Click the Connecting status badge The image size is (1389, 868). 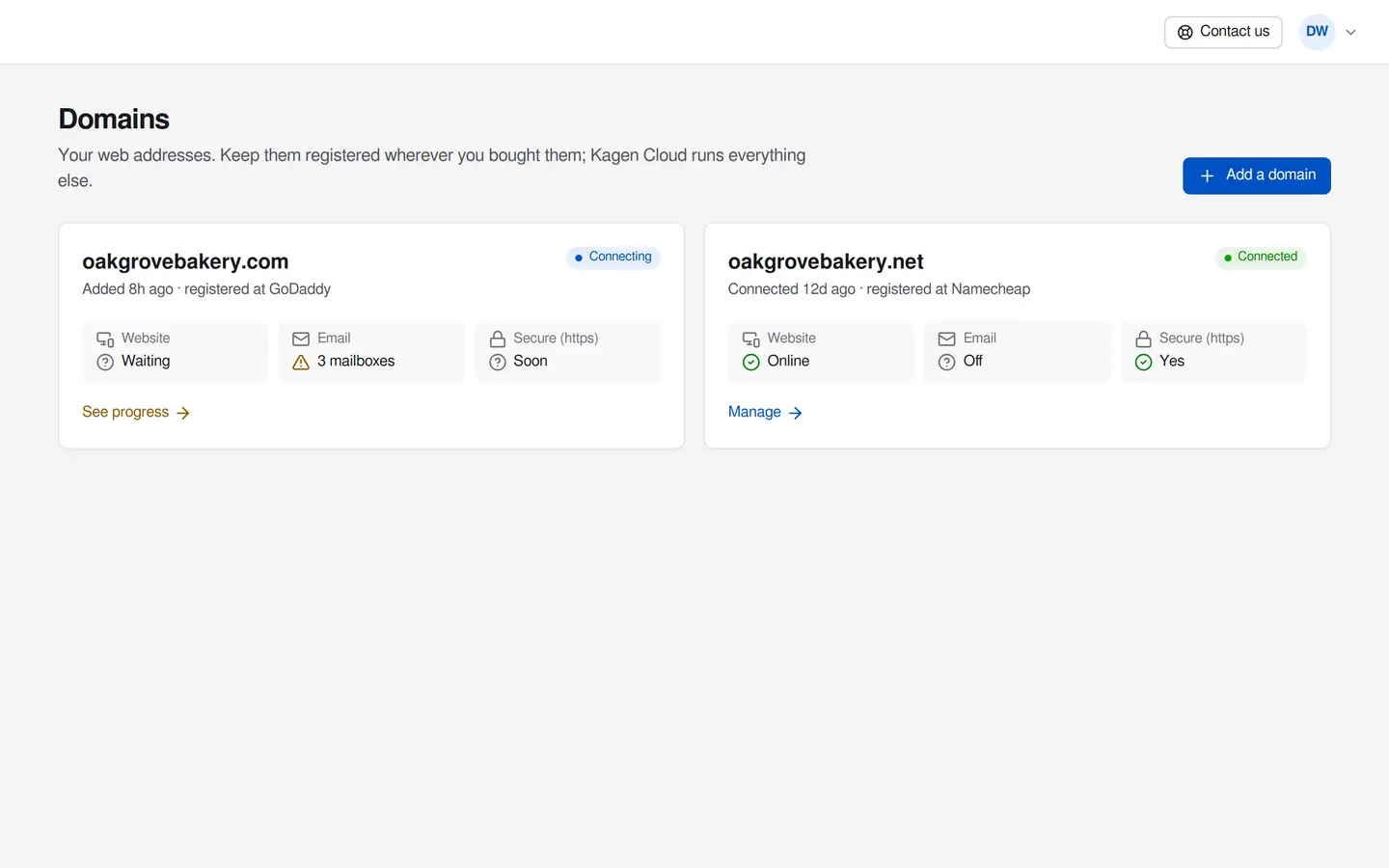click(x=613, y=257)
